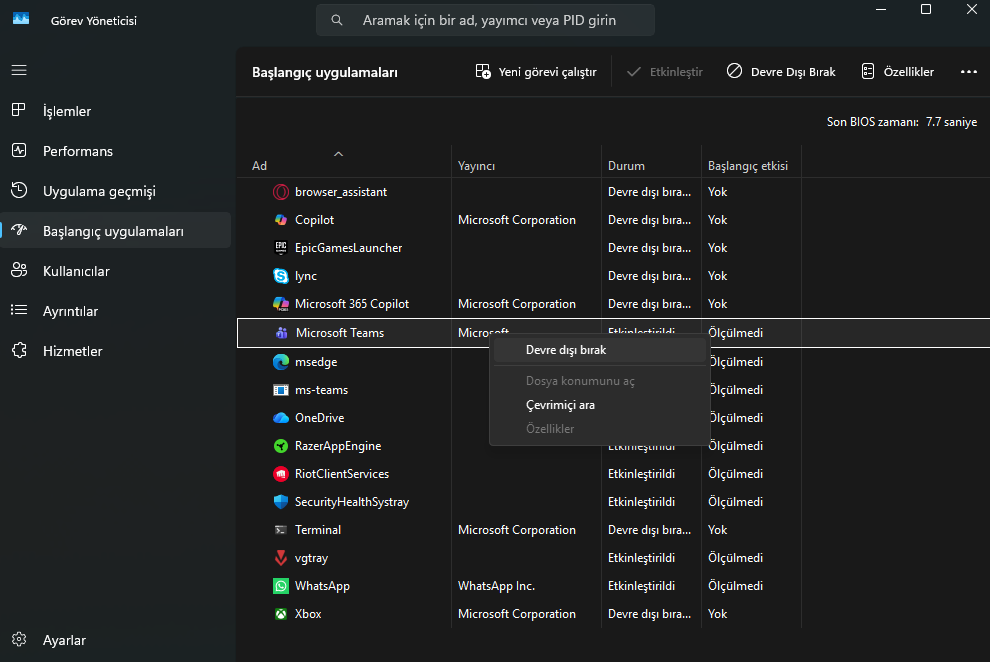Image resolution: width=990 pixels, height=662 pixels.
Task: Select Çevrimiçi ara from context menu
Action: (x=560, y=405)
